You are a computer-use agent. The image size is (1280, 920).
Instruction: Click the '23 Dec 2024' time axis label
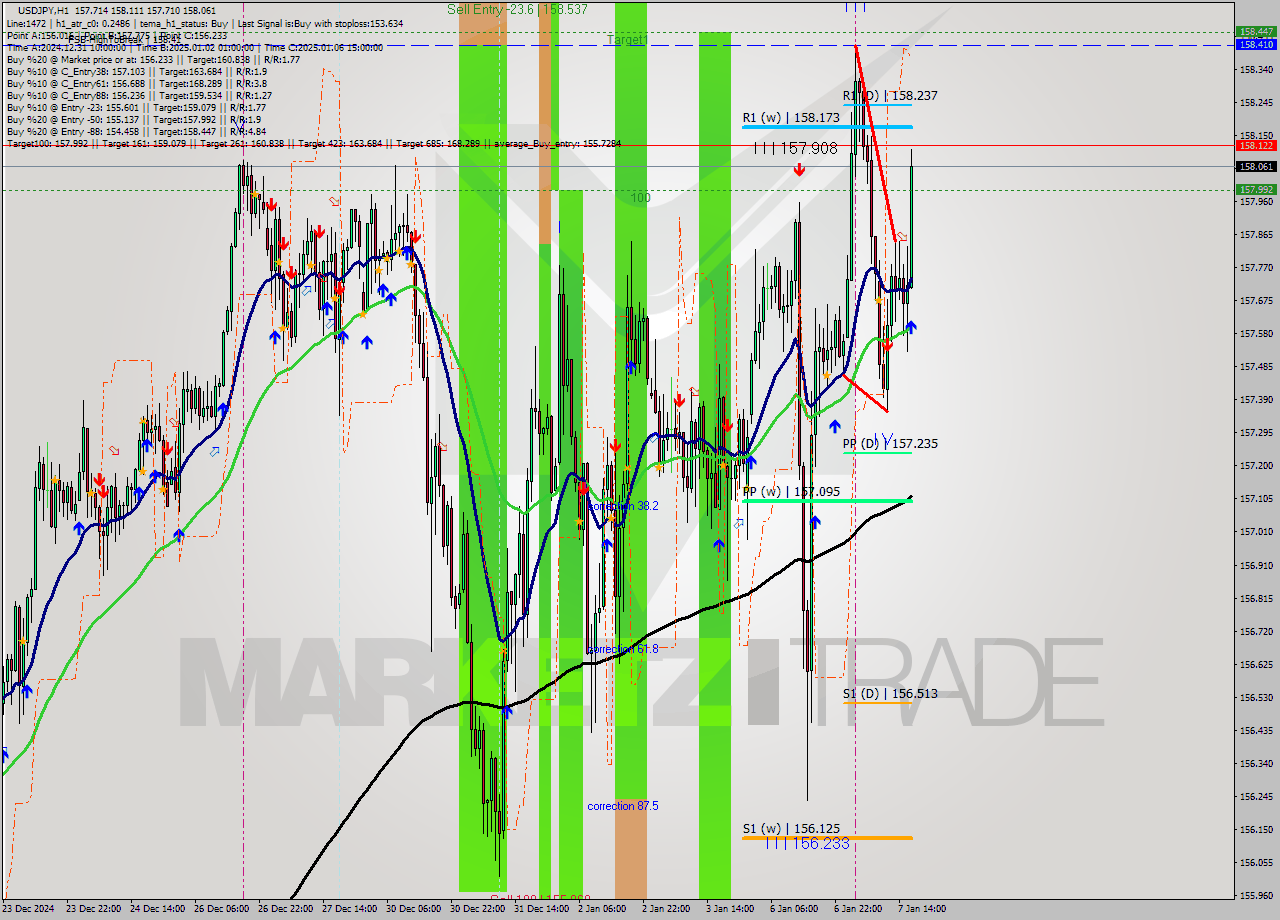pos(30,909)
